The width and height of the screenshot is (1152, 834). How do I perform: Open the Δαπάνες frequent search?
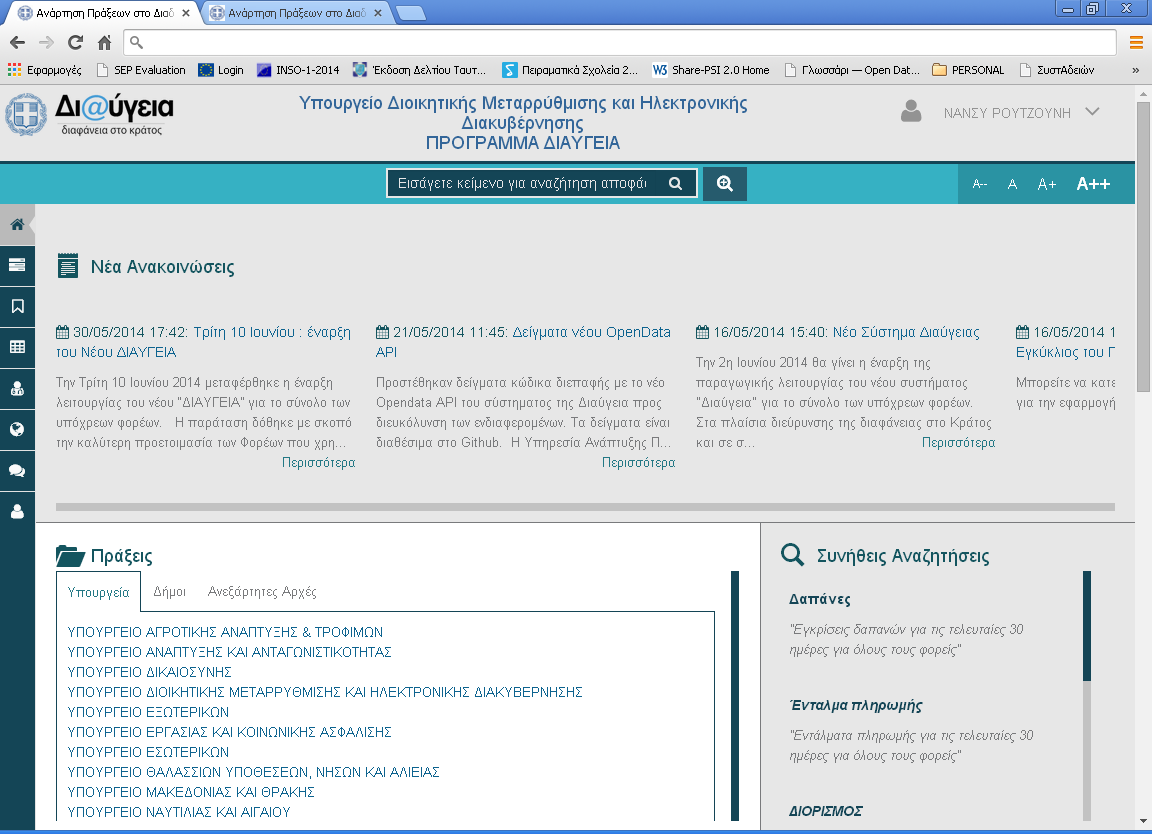(820, 600)
